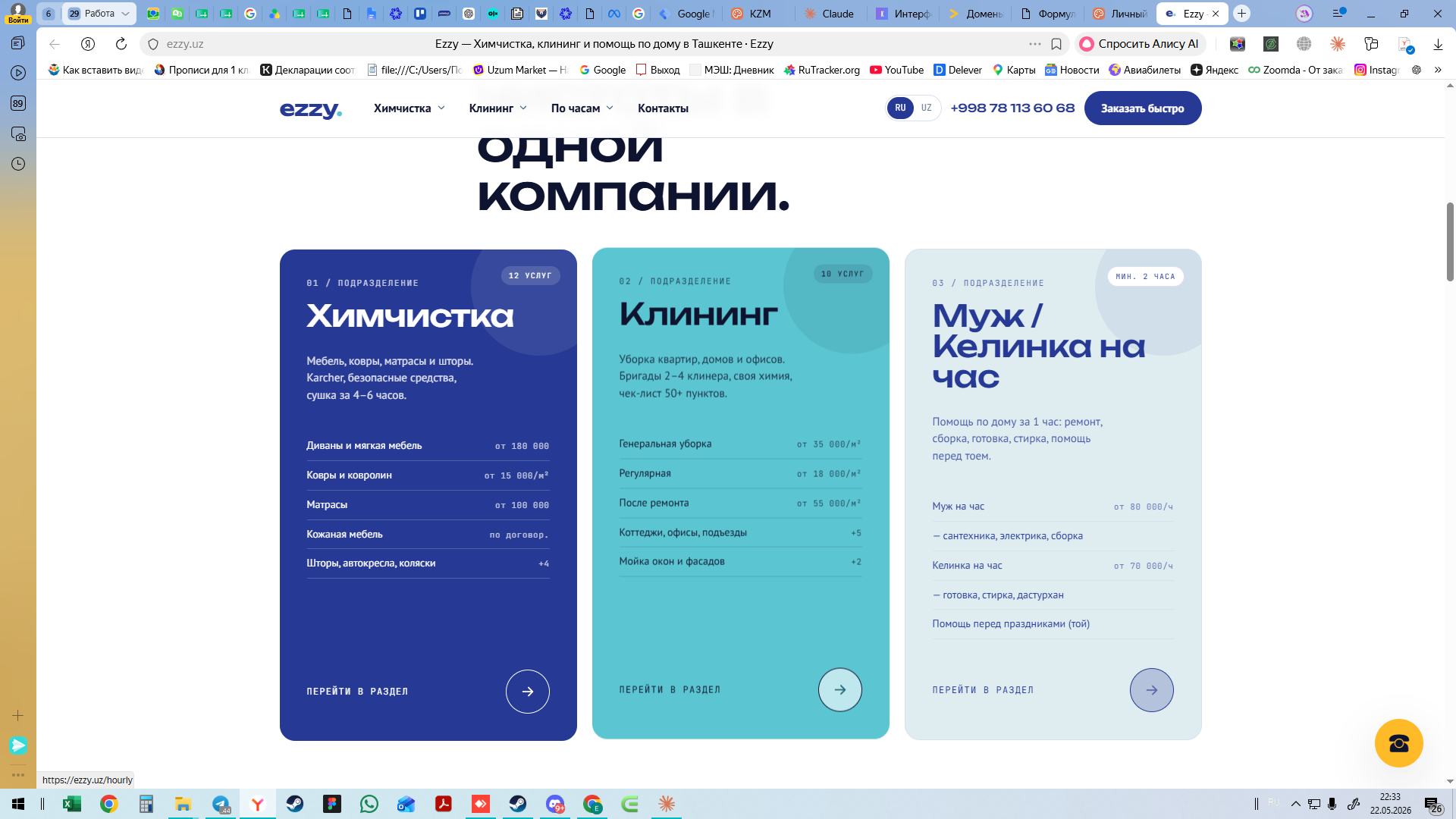Click phone number +998 78 113 60 68
1456x819 pixels.
[x=1012, y=108]
